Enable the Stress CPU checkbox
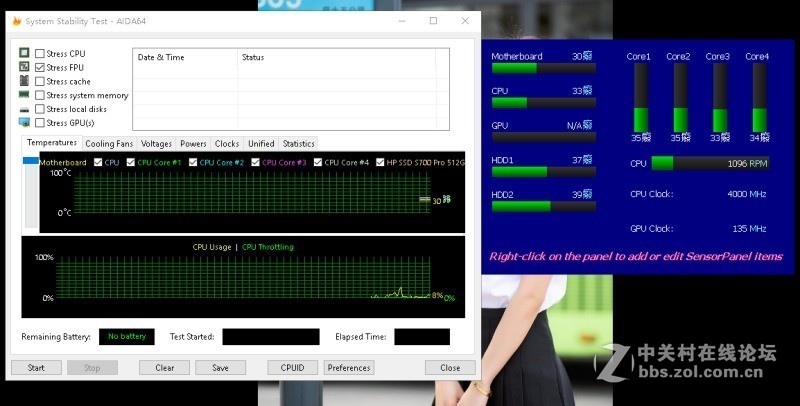The image size is (800, 406). pyautogui.click(x=40, y=54)
